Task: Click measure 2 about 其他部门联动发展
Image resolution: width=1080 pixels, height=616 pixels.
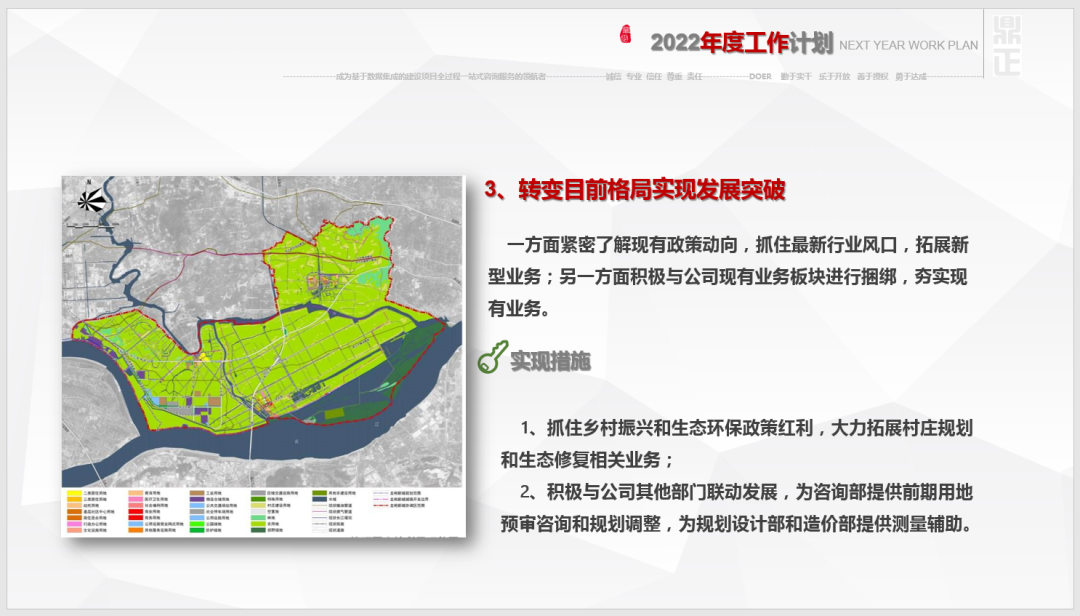Action: 737,508
